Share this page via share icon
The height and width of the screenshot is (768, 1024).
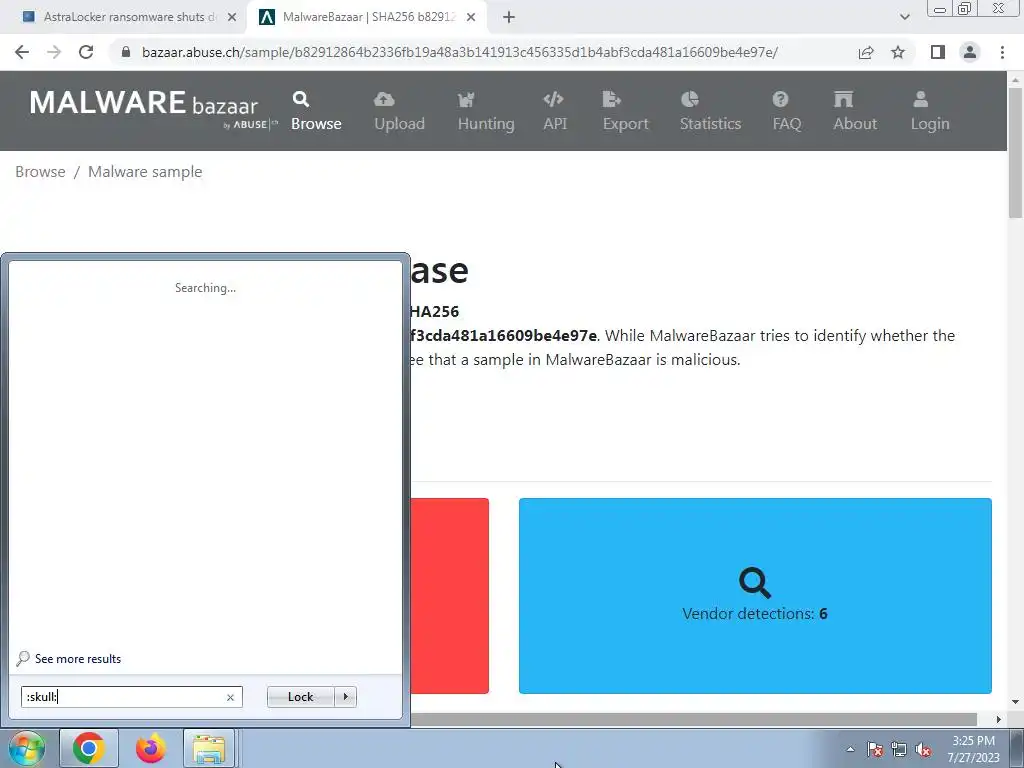866,52
